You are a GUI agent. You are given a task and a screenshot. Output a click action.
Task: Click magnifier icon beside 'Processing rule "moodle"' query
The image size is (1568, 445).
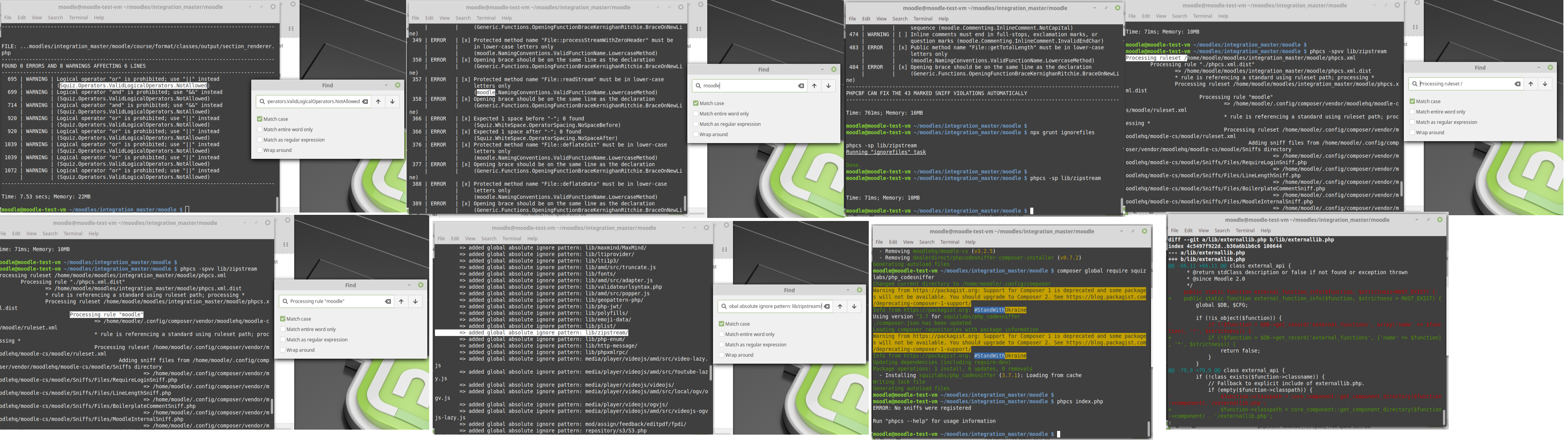(285, 301)
